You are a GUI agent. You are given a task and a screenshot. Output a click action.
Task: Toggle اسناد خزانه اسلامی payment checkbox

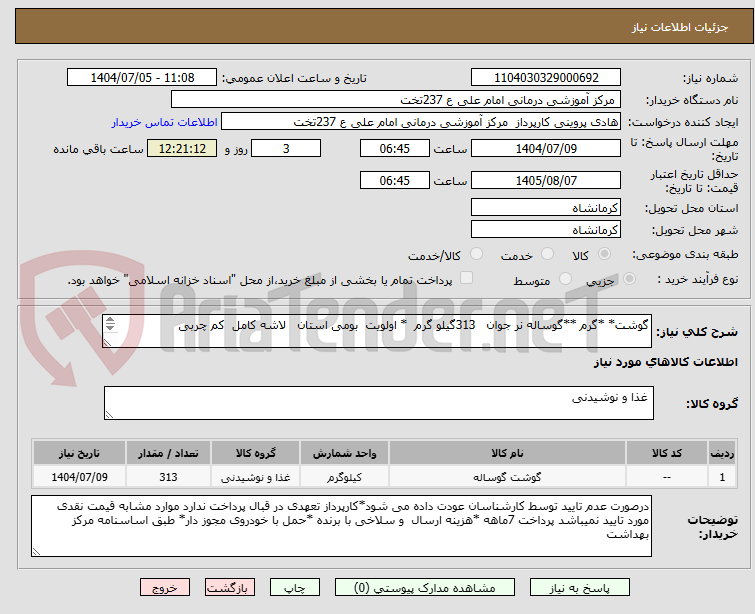[466, 278]
